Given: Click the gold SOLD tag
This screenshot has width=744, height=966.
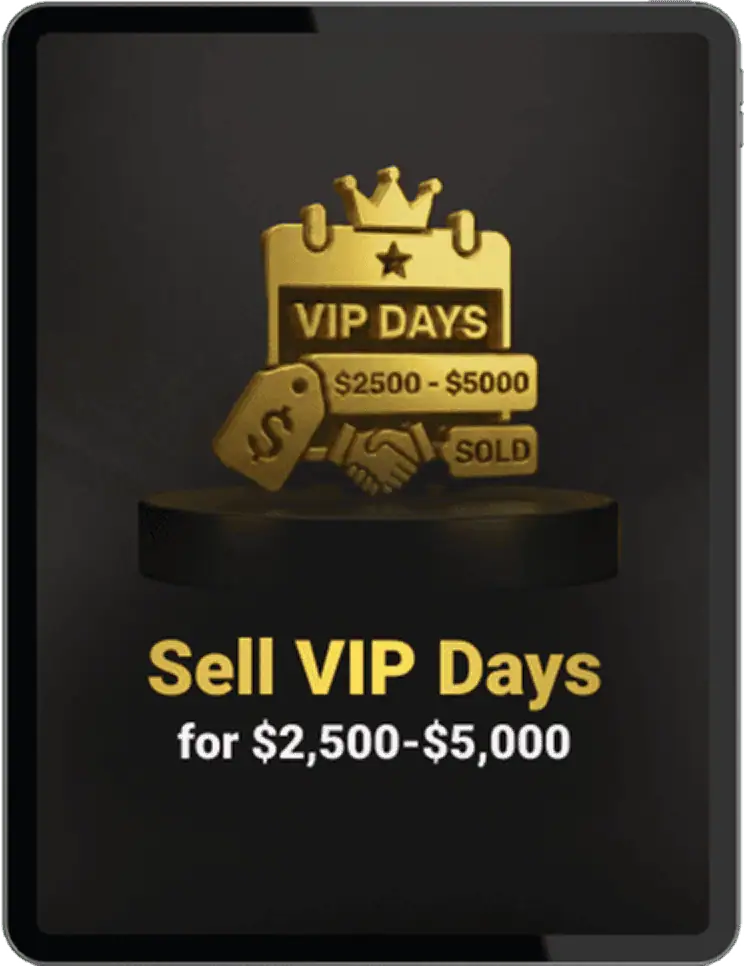Looking at the screenshot, I should click(x=490, y=451).
